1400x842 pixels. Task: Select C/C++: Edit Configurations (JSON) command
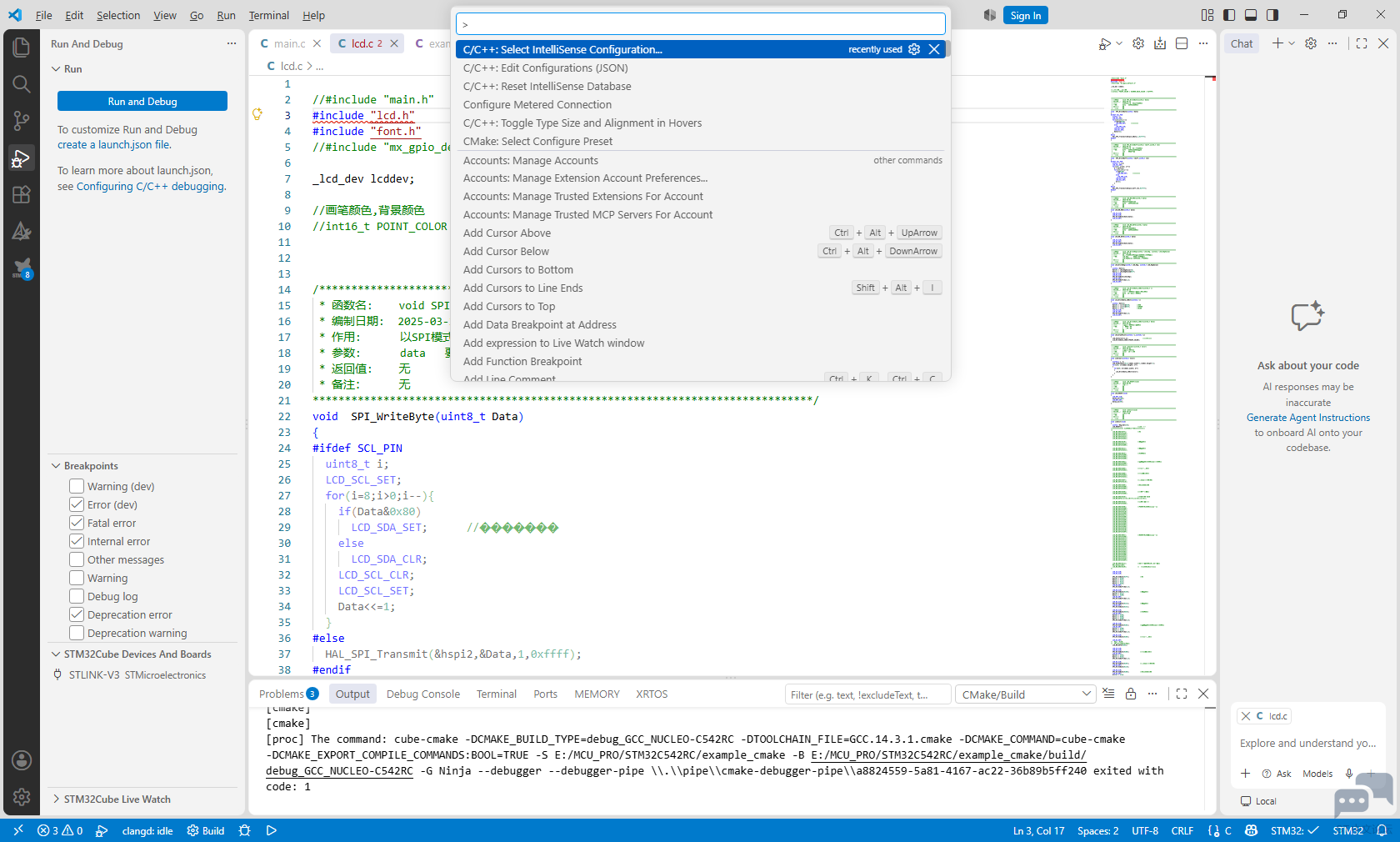pyautogui.click(x=700, y=68)
